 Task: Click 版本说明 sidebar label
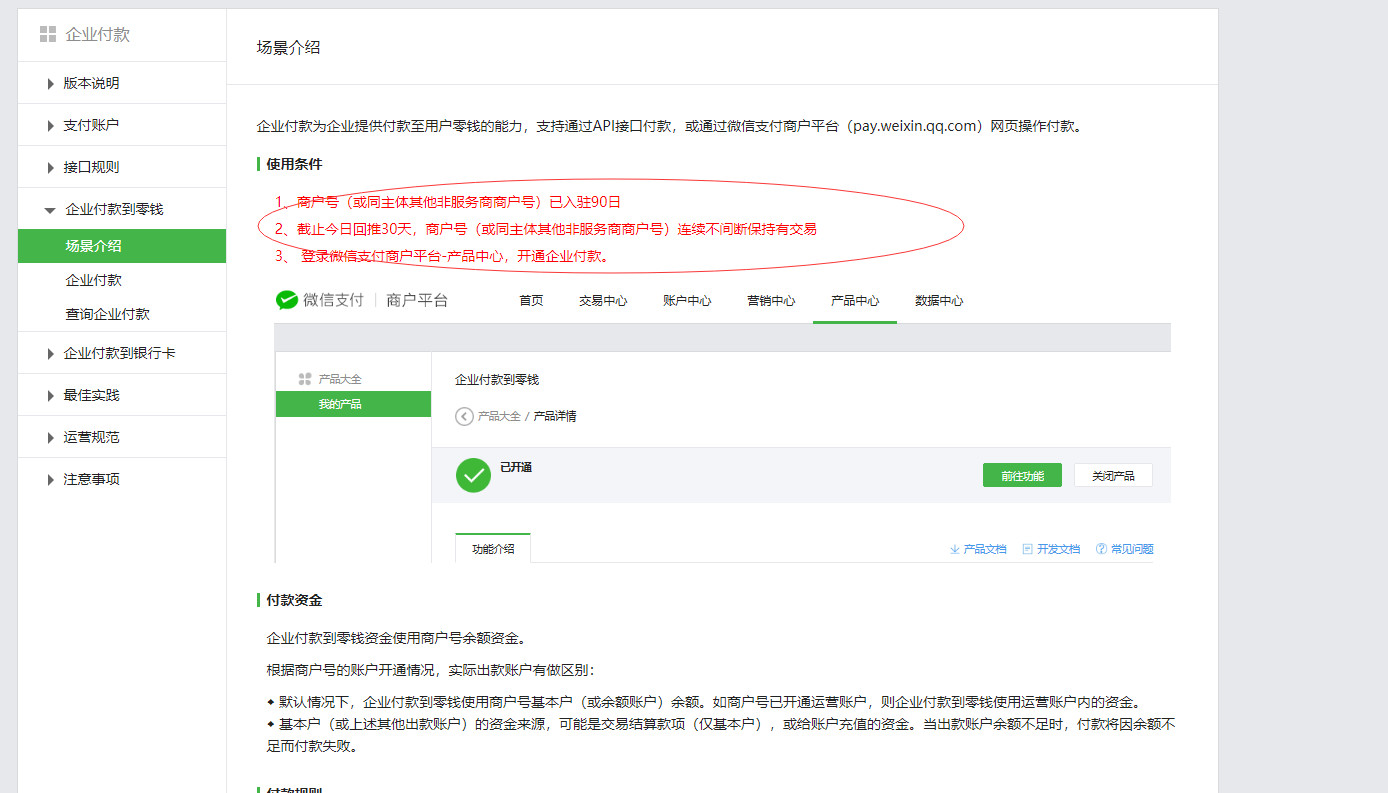pyautogui.click(x=91, y=83)
